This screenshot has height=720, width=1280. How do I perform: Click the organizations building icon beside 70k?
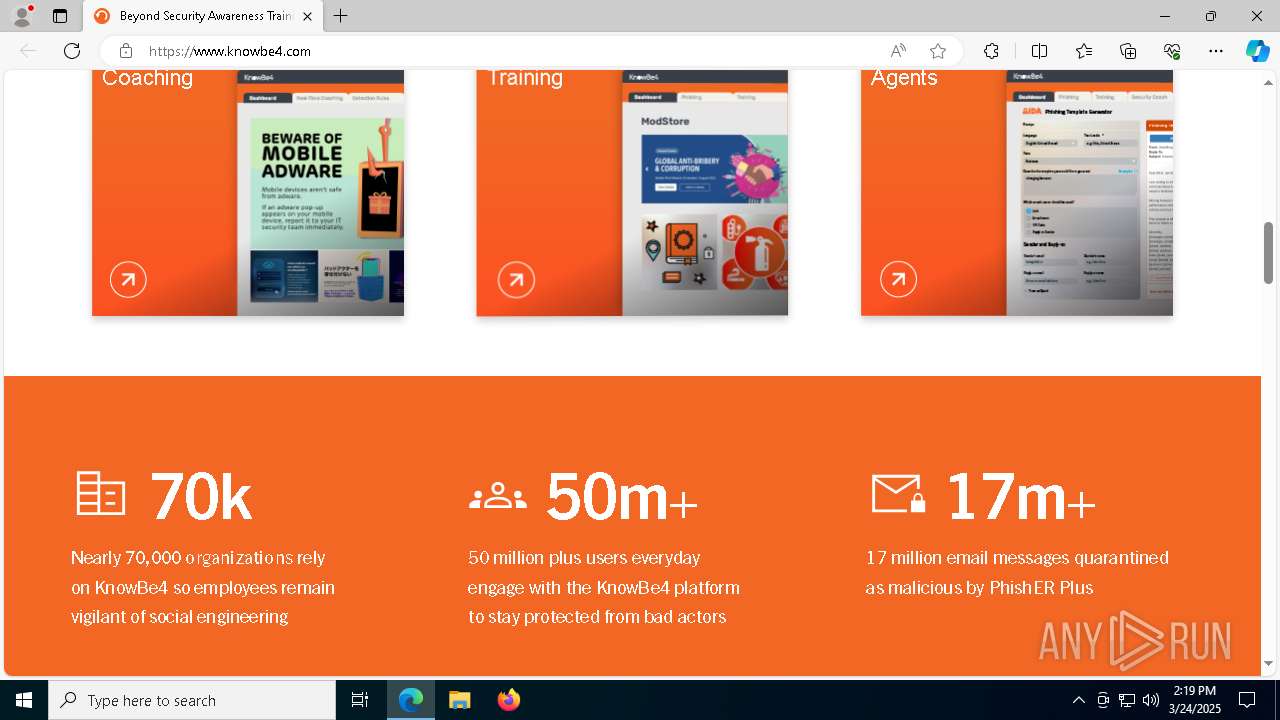[x=101, y=494]
